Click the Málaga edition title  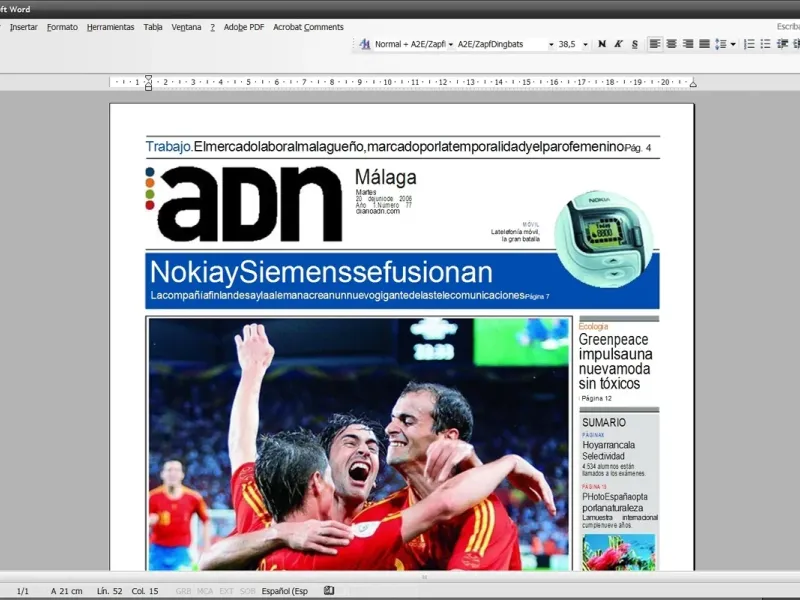tap(386, 177)
